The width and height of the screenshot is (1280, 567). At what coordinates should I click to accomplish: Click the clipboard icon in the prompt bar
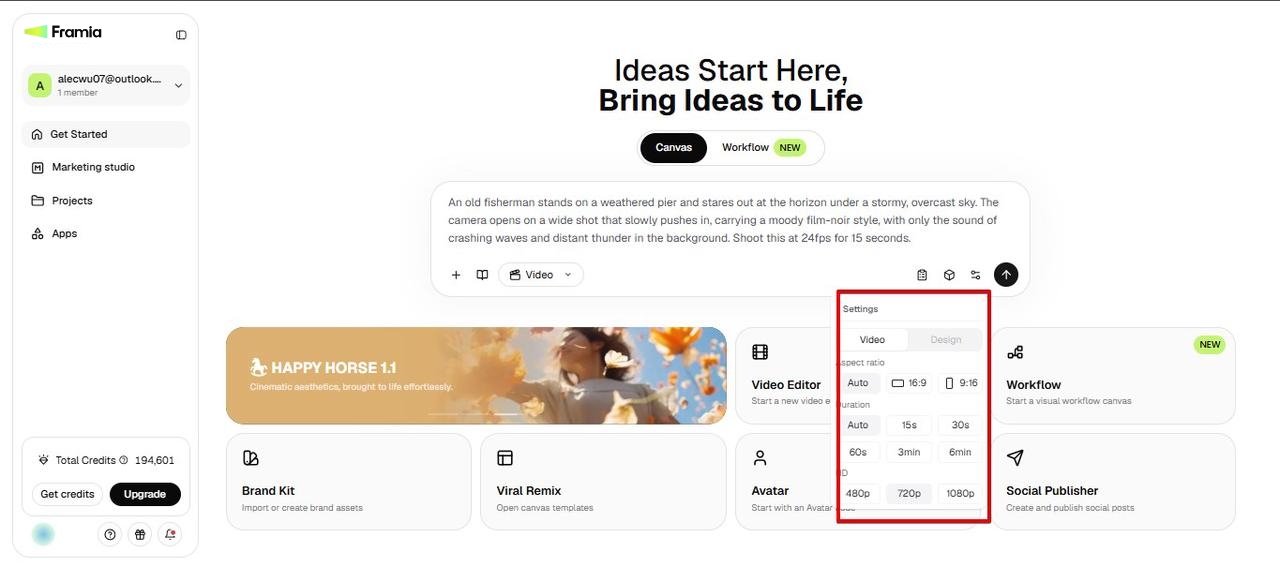coord(922,275)
